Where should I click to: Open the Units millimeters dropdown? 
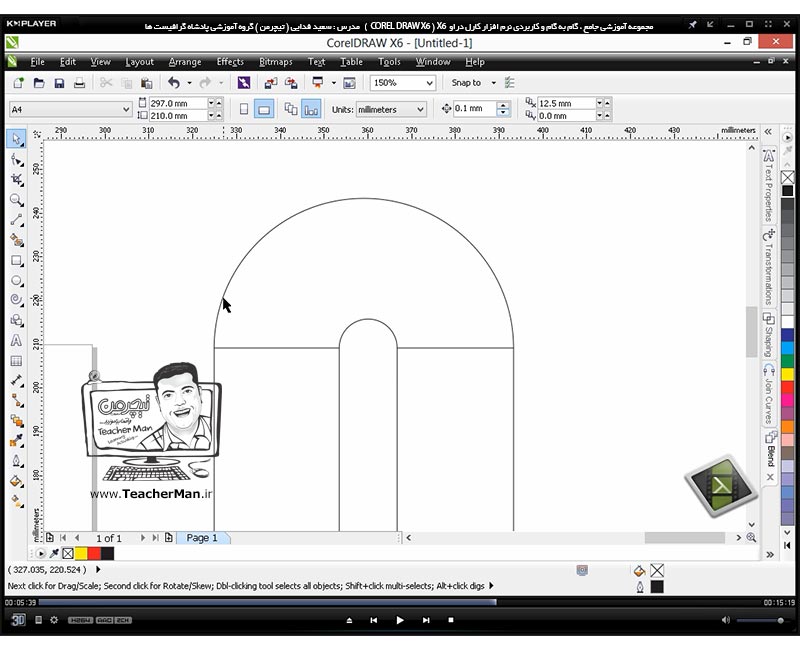coord(420,109)
